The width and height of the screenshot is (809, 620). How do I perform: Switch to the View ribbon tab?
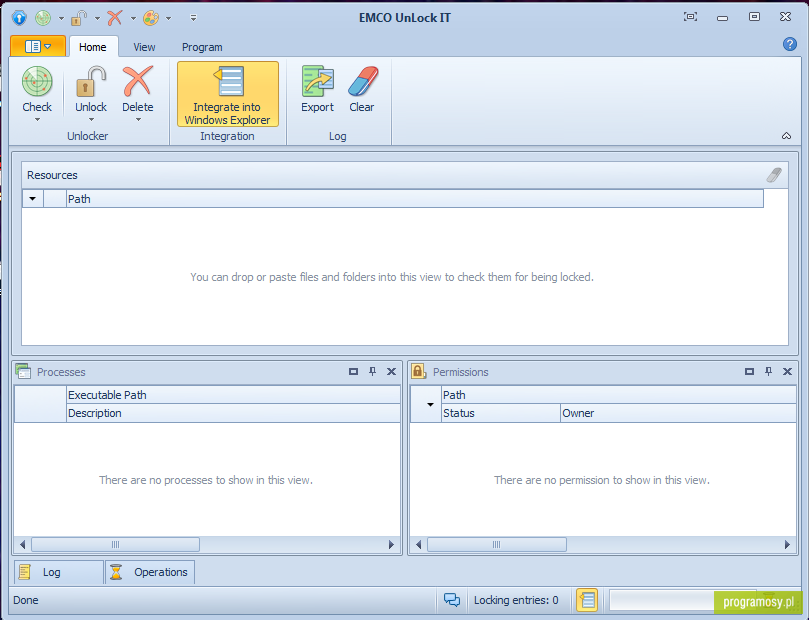pyautogui.click(x=144, y=47)
